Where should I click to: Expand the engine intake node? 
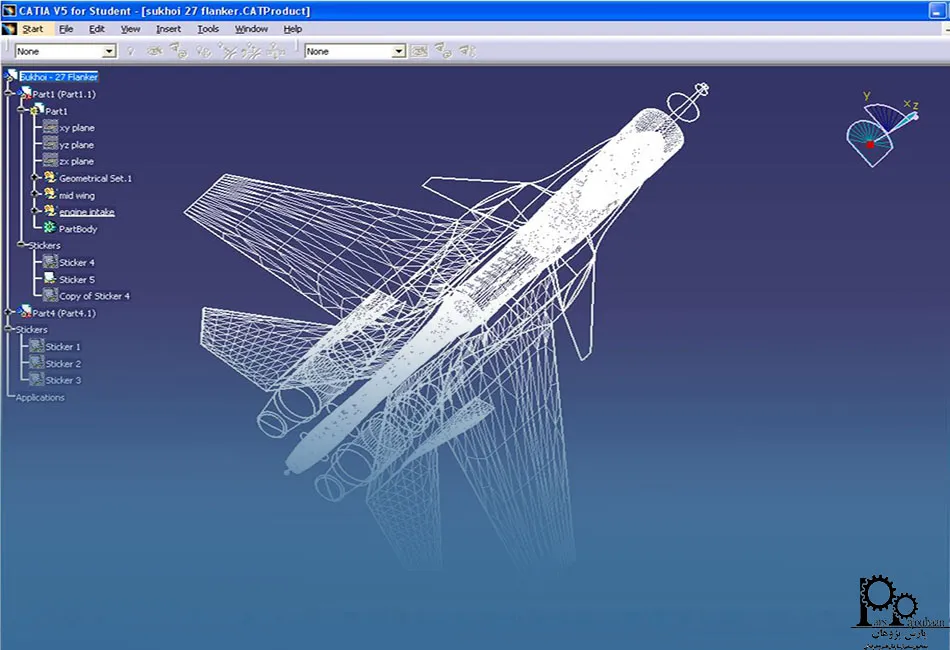pos(35,212)
